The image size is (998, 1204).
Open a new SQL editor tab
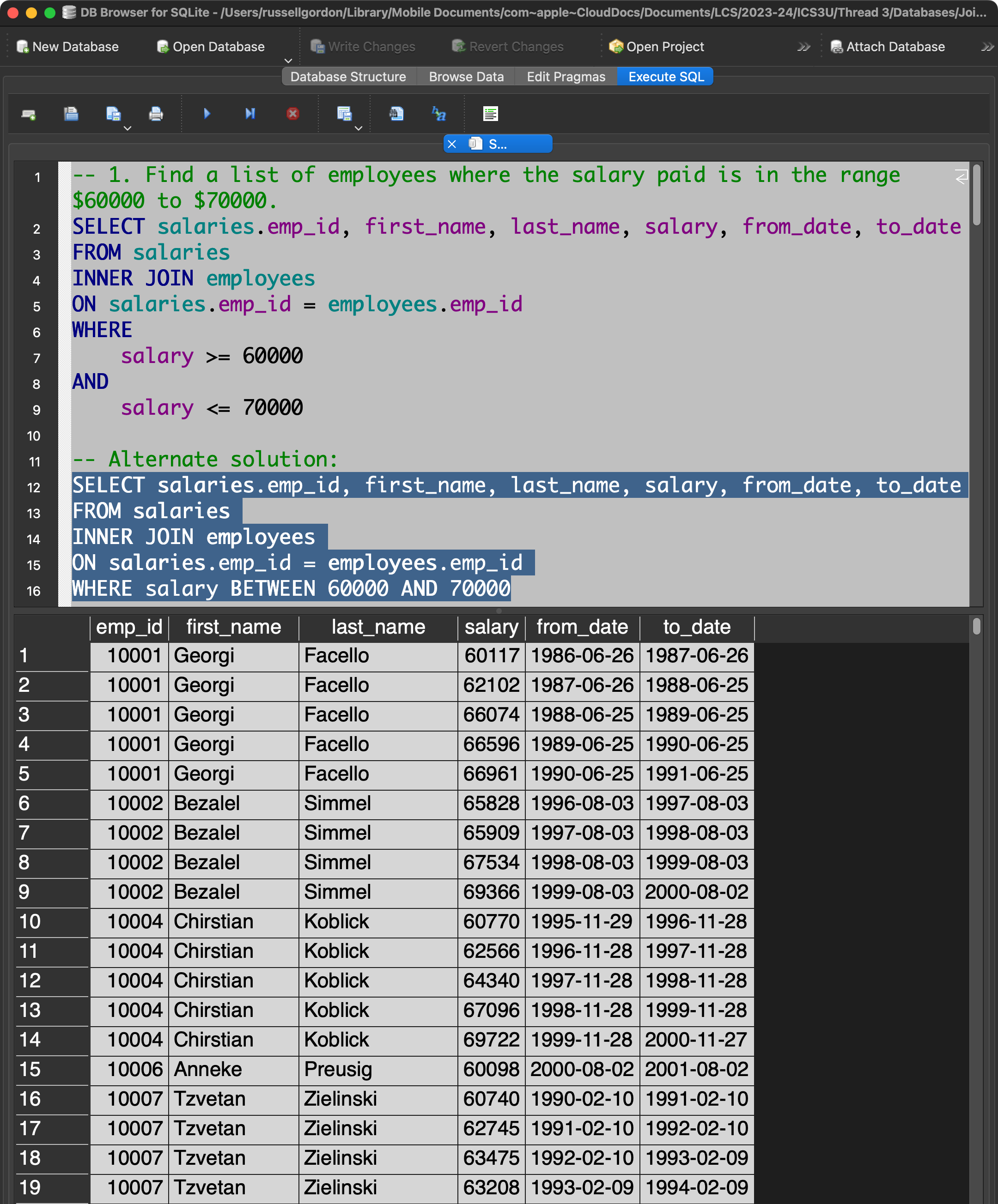click(29, 114)
